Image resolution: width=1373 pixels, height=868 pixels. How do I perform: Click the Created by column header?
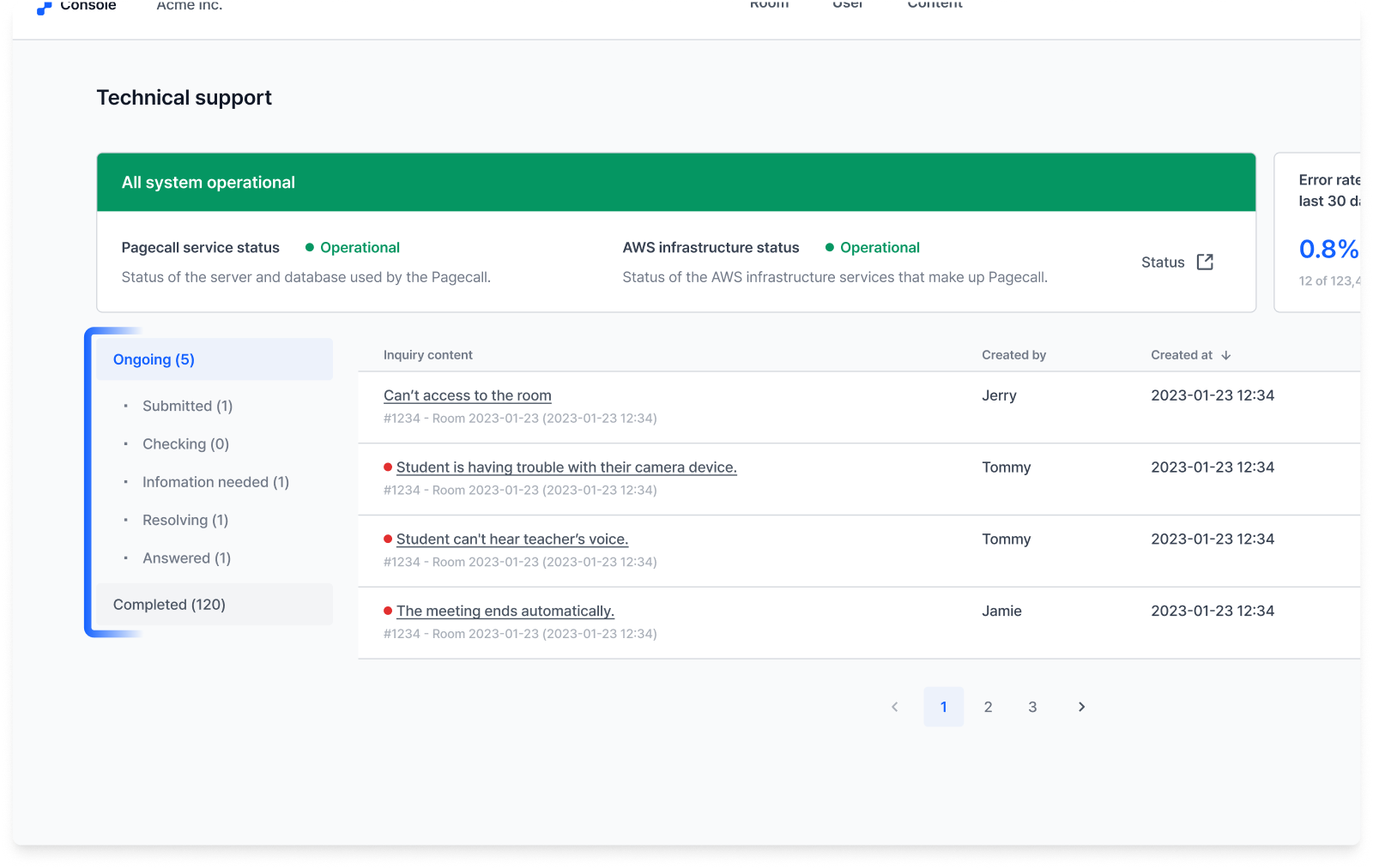[1014, 355]
